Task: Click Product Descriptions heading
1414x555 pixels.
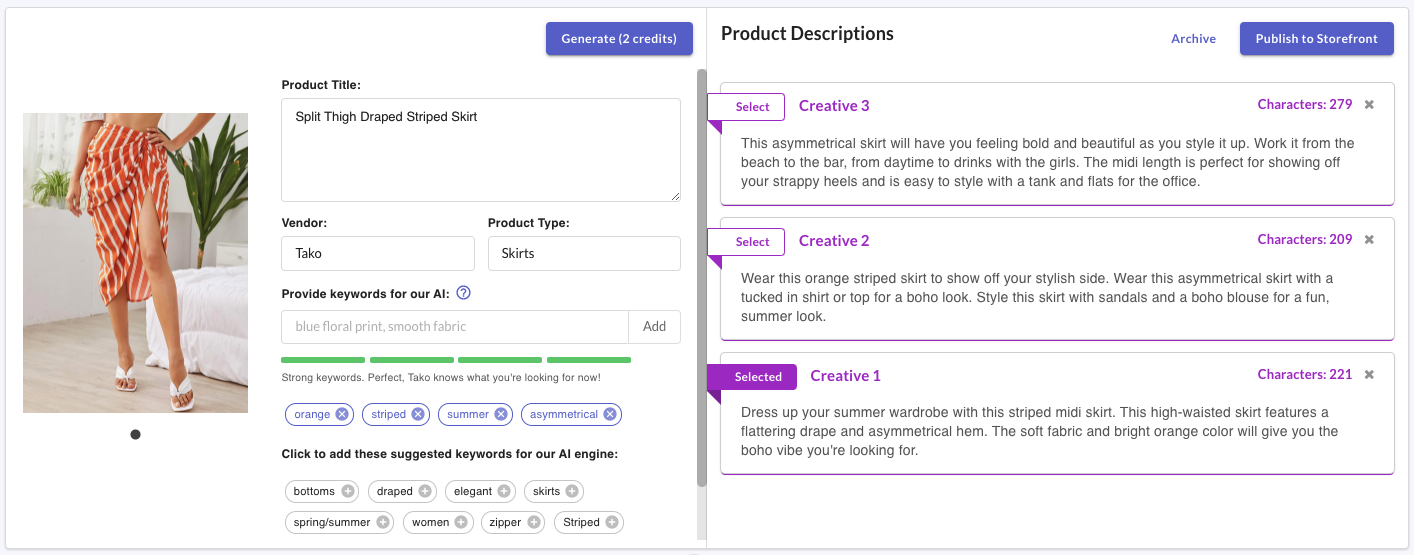Action: pyautogui.click(x=807, y=34)
